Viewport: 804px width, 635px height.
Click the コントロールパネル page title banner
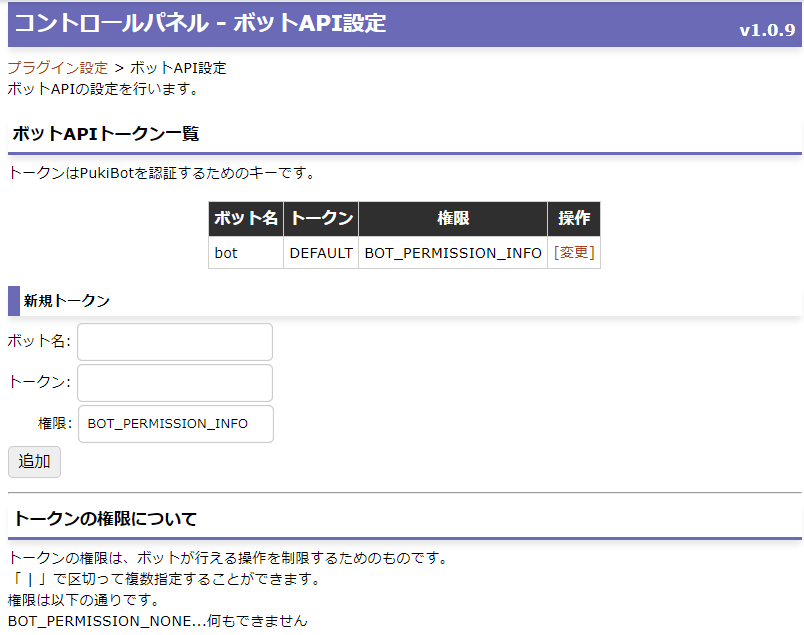click(x=200, y=23)
